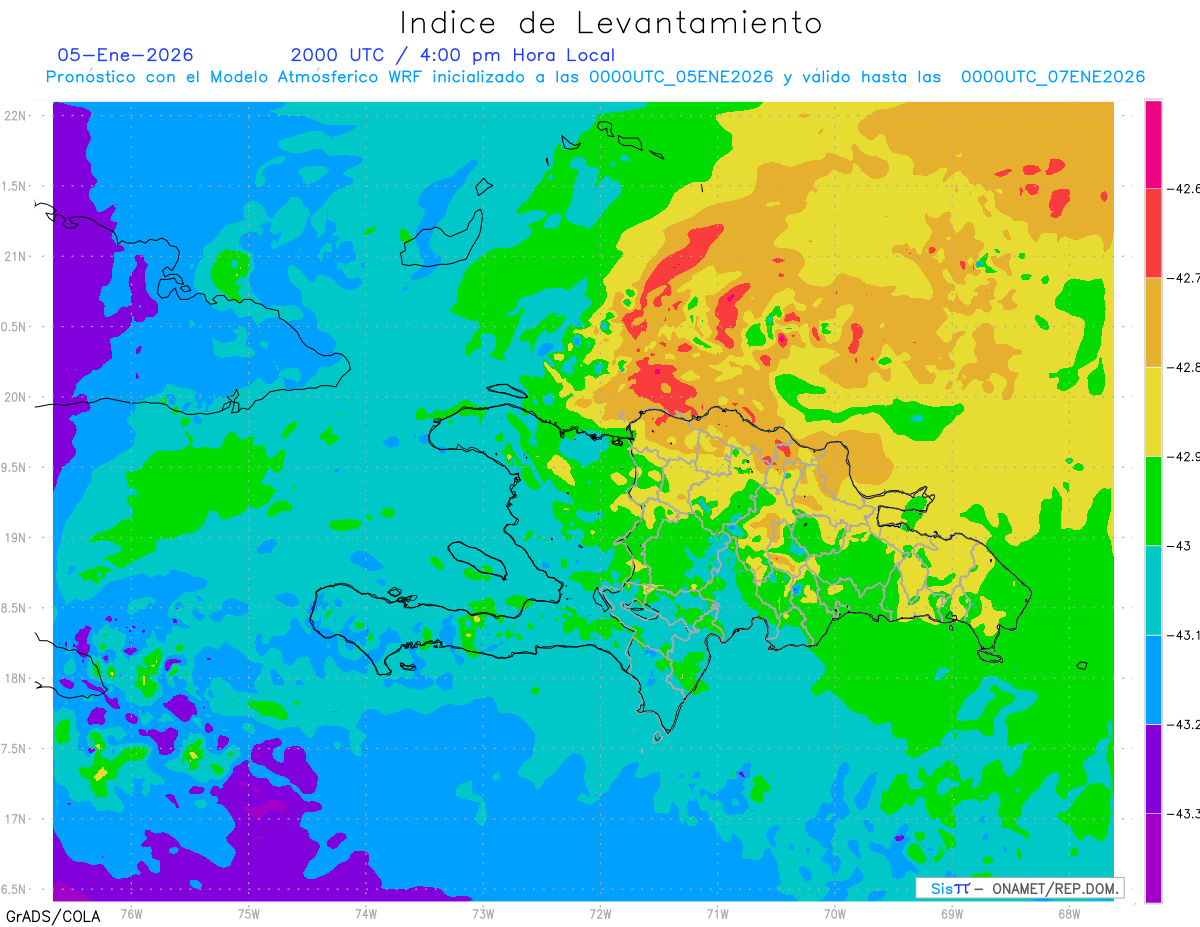Screen dimensions: 1200x927
Task: Click the '2000 UTC / 4:00 pm Hora Local' text
Action: point(453,55)
